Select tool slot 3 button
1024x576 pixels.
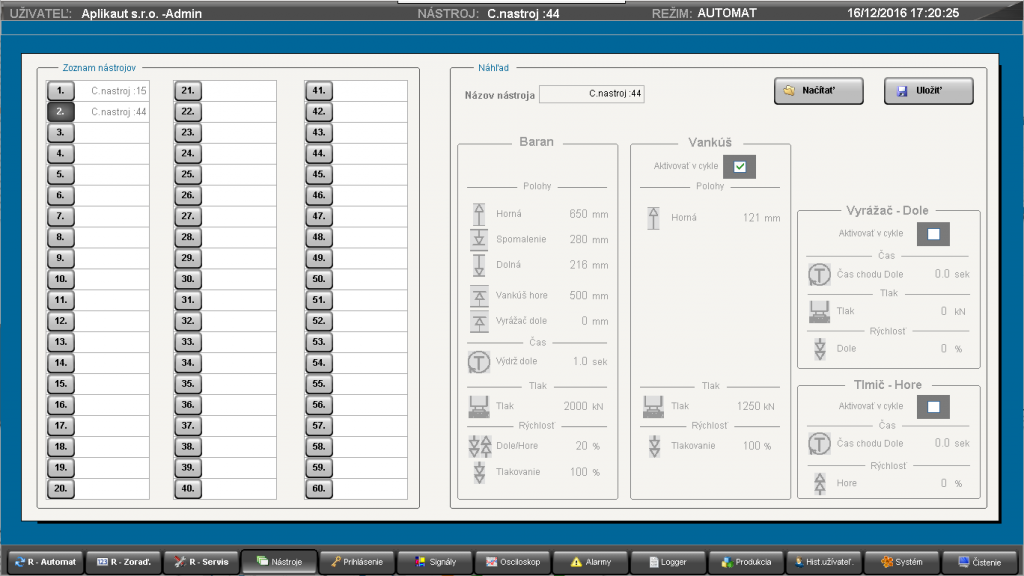coord(60,133)
